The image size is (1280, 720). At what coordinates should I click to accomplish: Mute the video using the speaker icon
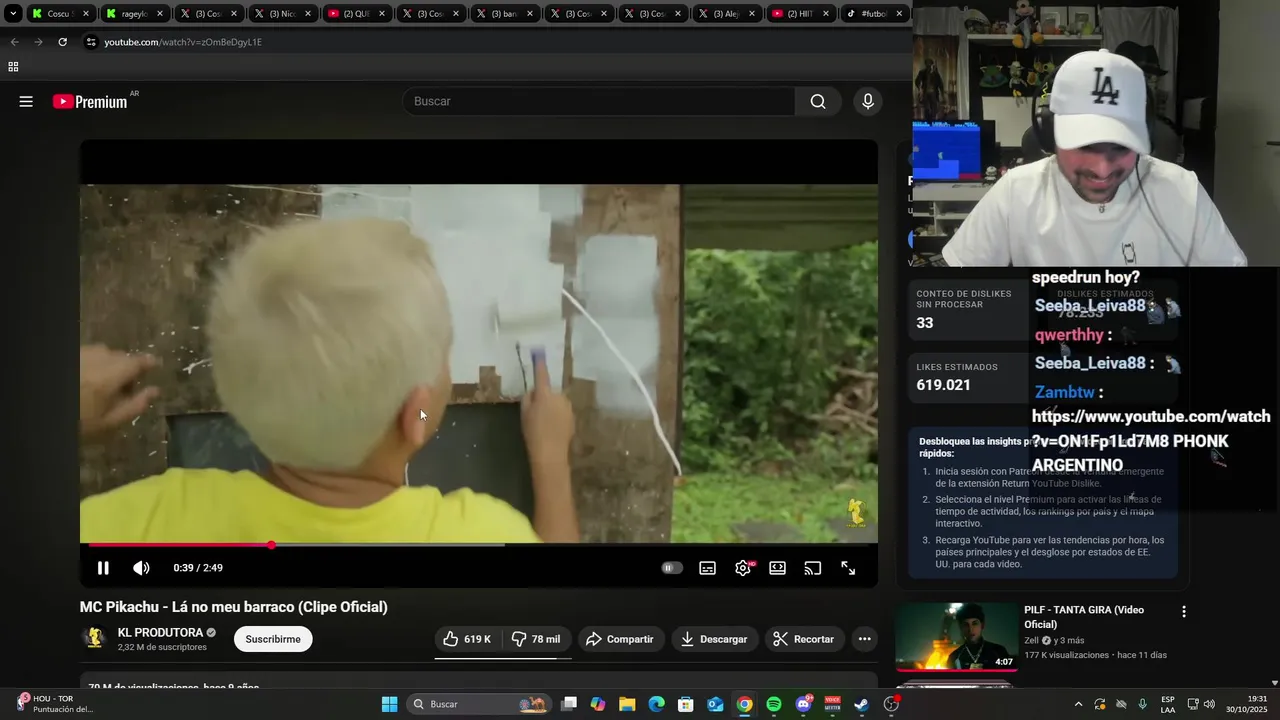point(141,568)
